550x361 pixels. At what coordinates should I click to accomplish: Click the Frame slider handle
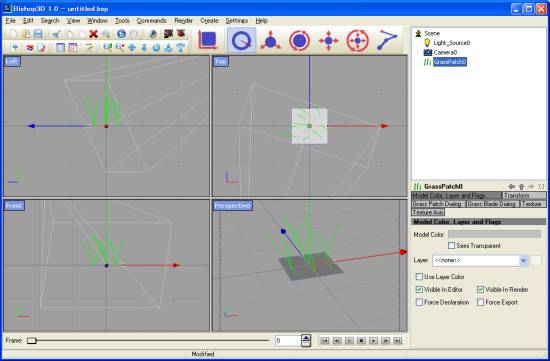click(x=32, y=341)
